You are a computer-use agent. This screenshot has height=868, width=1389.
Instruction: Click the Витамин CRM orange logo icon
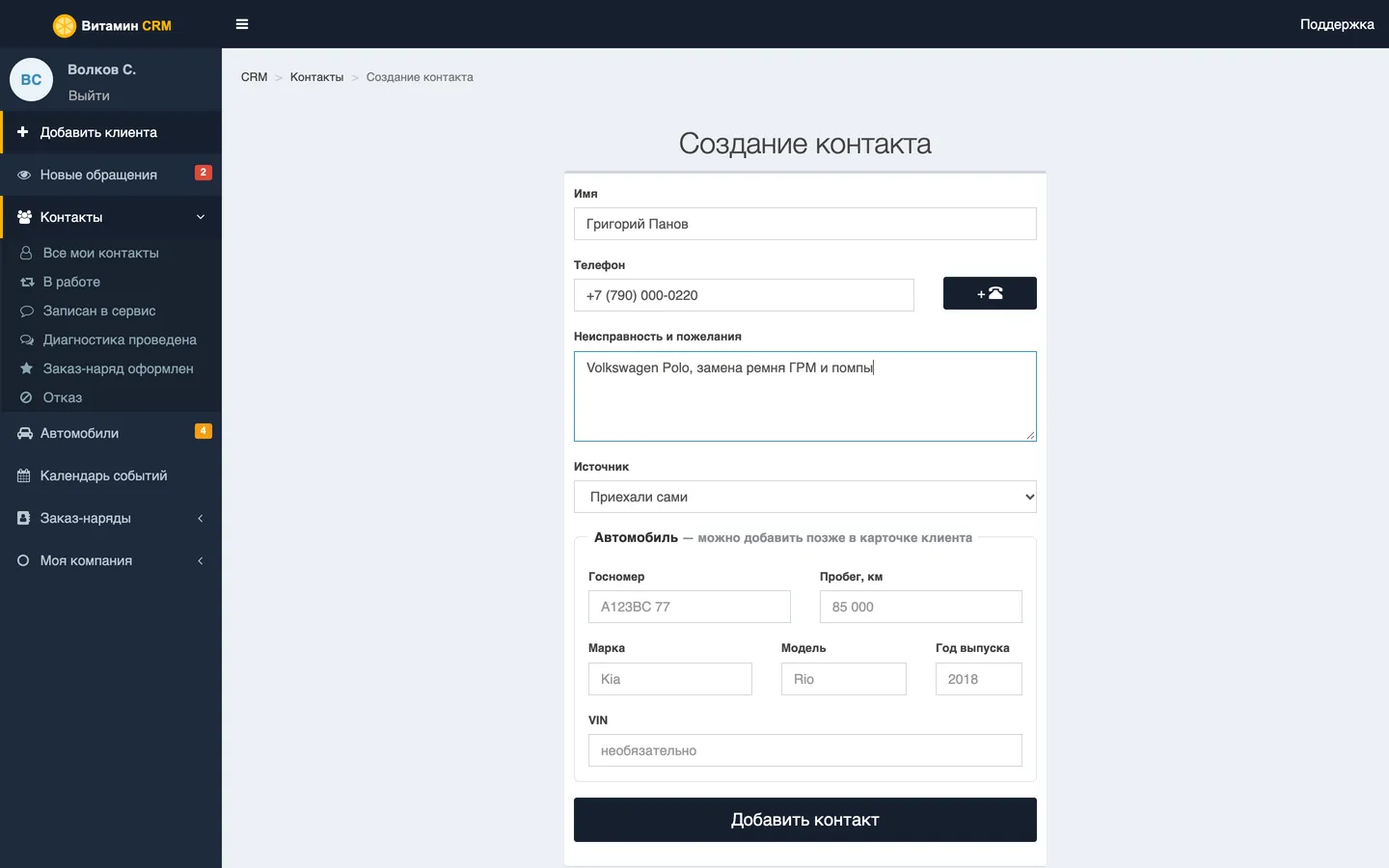pyautogui.click(x=65, y=25)
